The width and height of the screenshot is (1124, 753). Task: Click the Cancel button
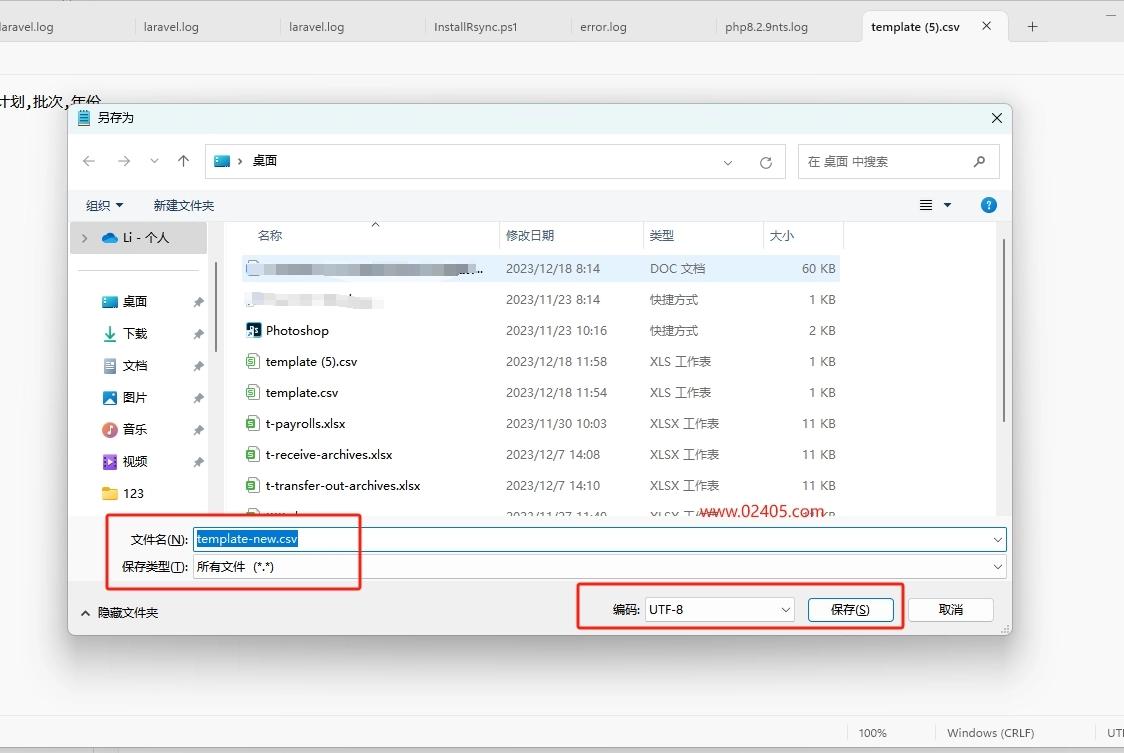pos(951,610)
